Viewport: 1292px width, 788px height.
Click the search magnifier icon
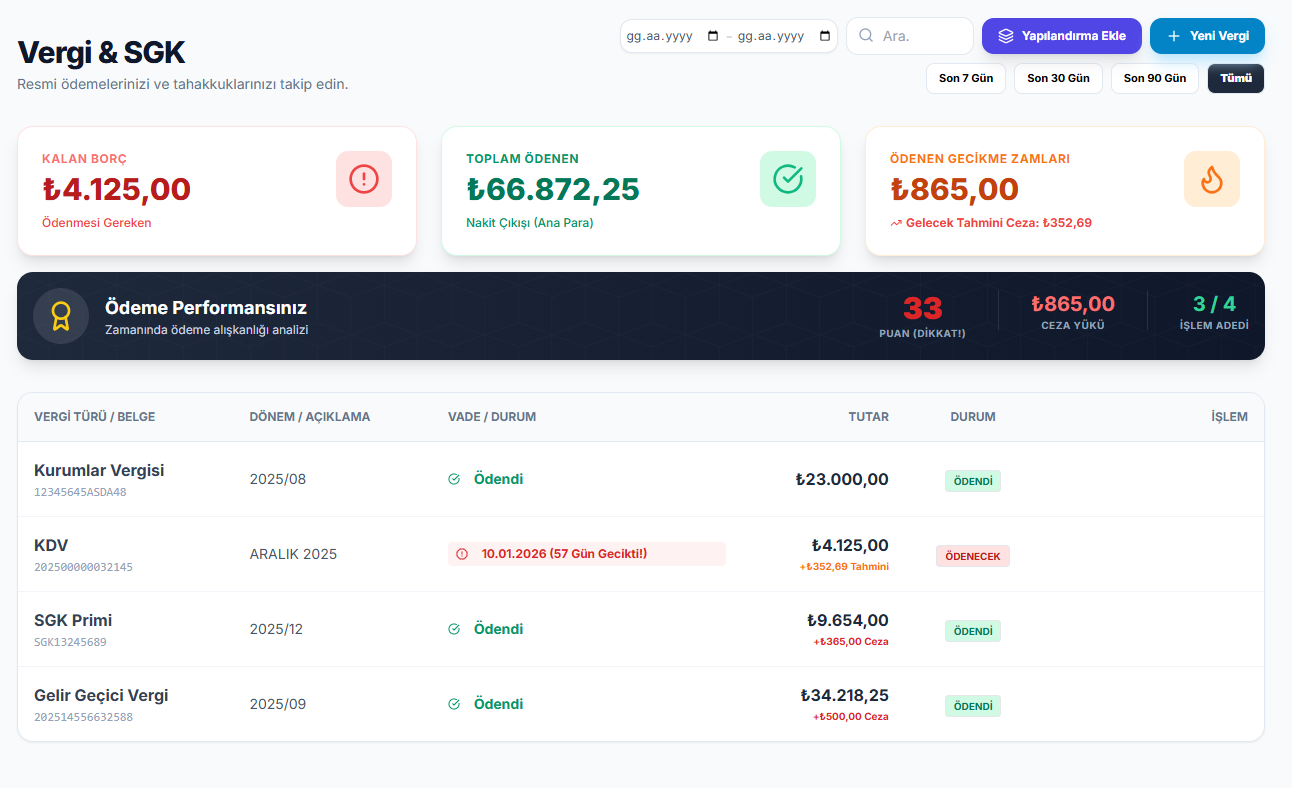(866, 36)
